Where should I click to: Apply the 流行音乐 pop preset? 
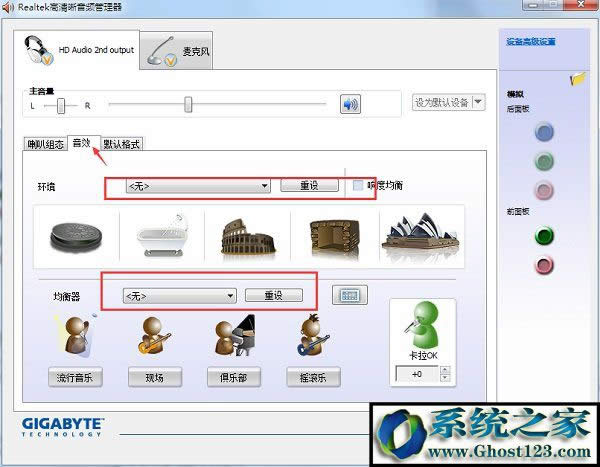pos(75,377)
